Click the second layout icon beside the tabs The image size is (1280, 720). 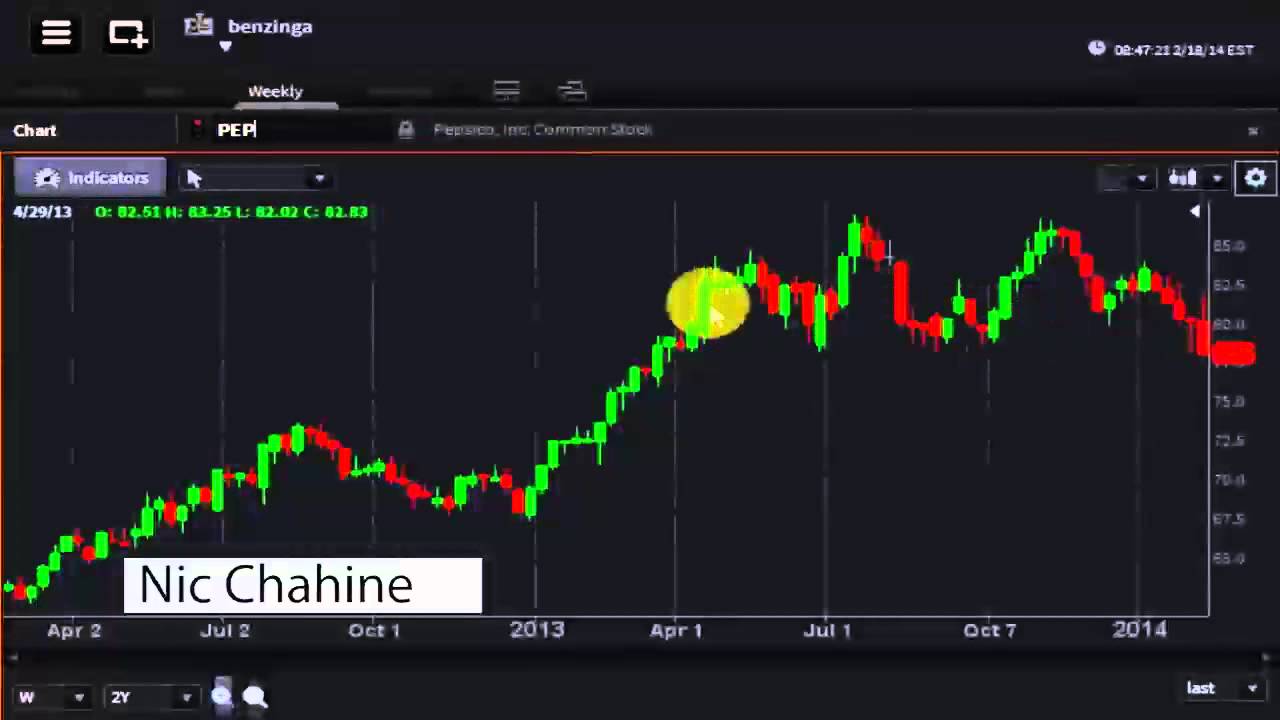pyautogui.click(x=572, y=91)
